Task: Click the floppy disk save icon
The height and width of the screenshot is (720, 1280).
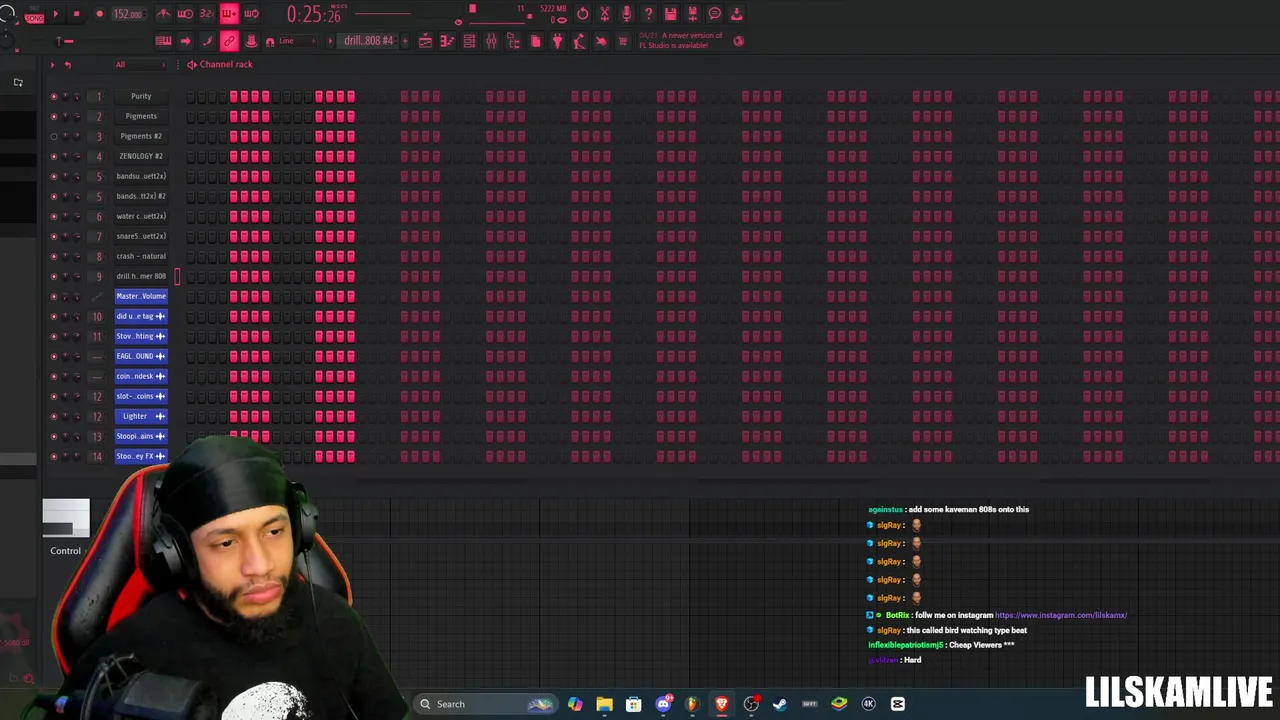Action: click(670, 14)
